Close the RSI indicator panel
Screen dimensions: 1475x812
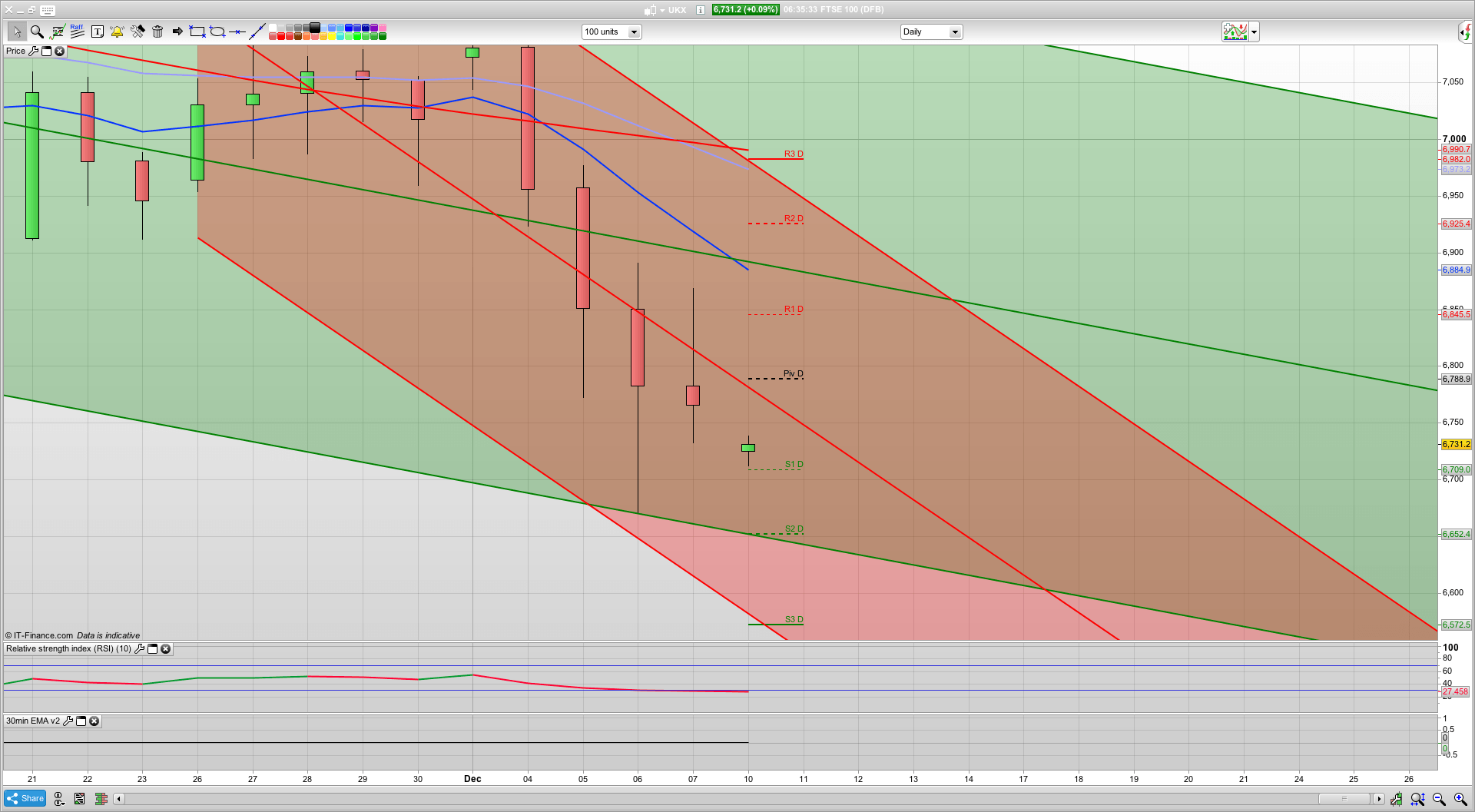tap(165, 649)
